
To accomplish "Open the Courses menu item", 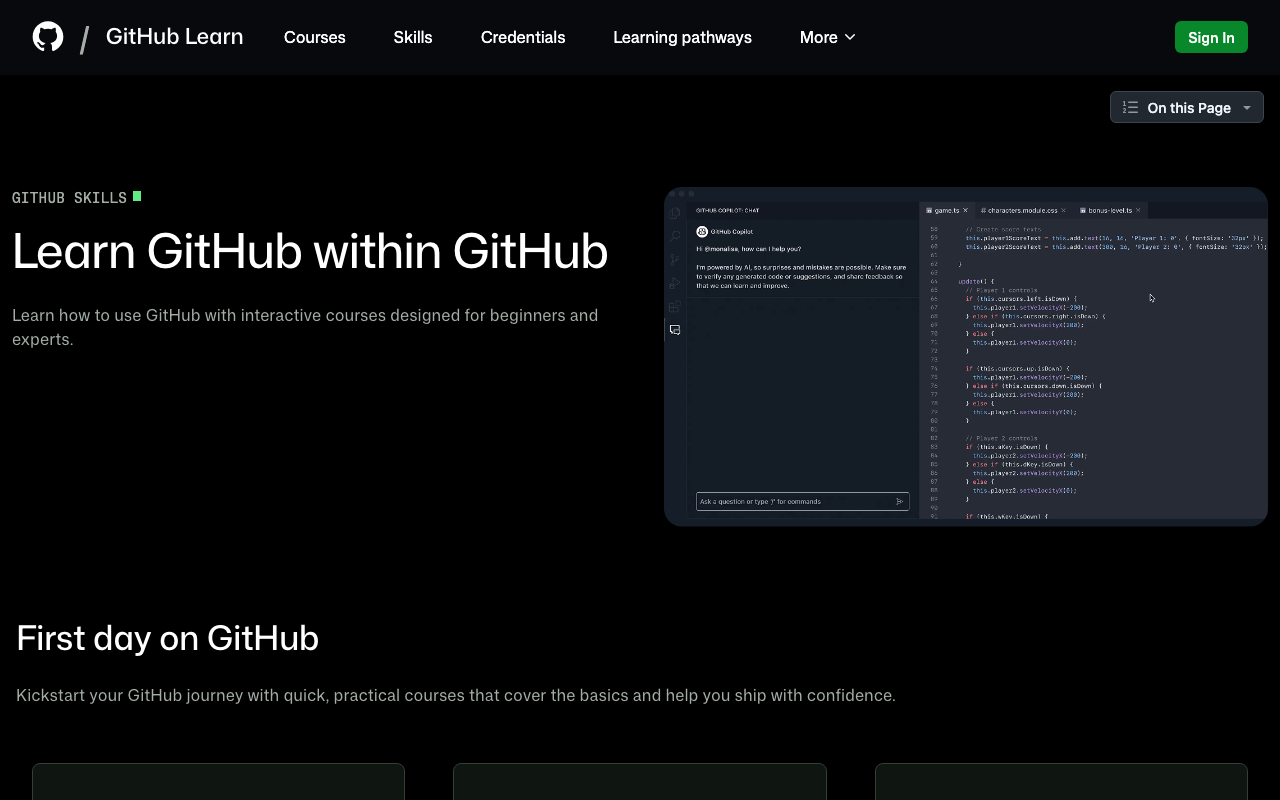I will pyautogui.click(x=314, y=37).
